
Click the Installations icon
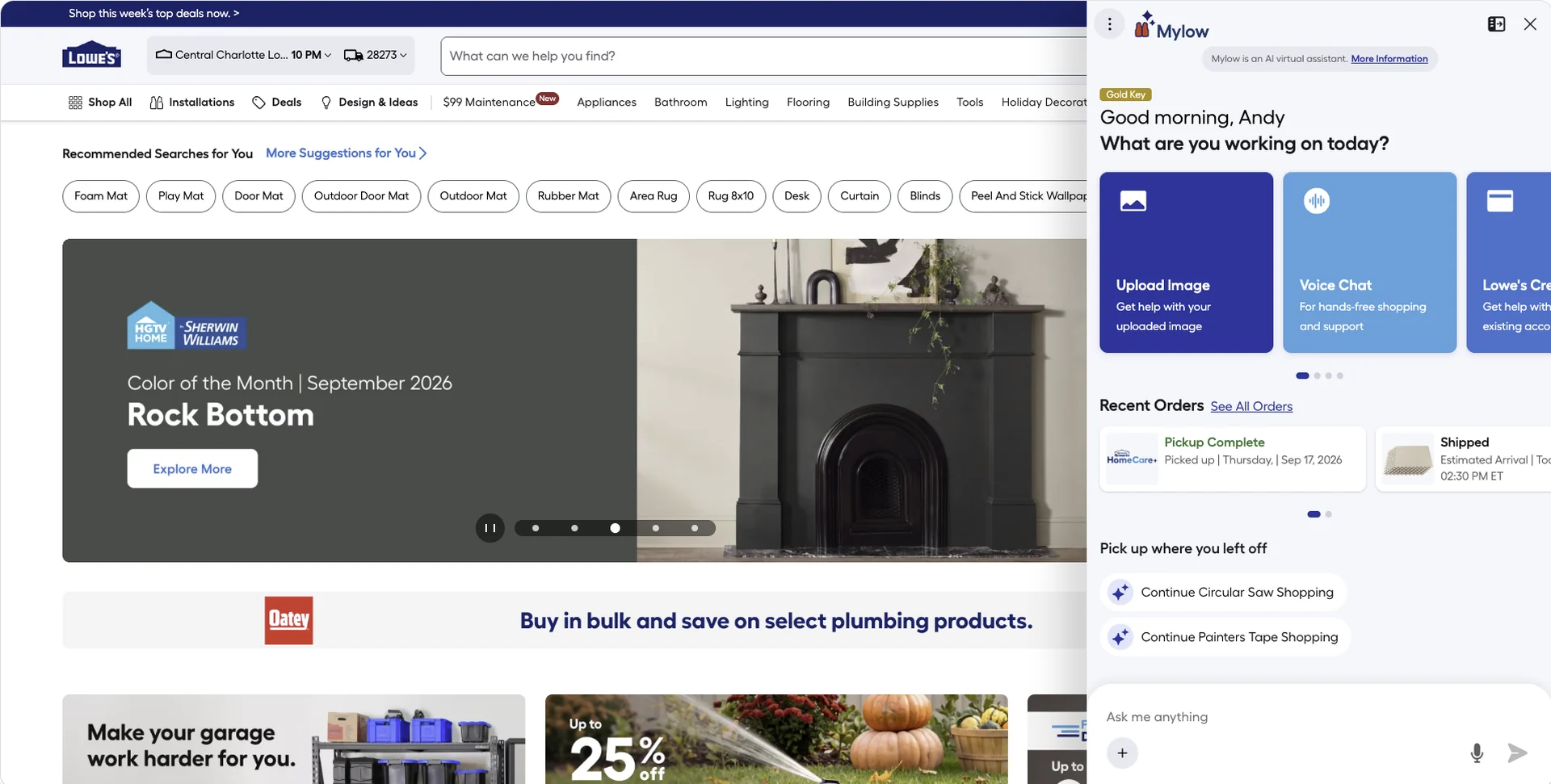(x=157, y=103)
